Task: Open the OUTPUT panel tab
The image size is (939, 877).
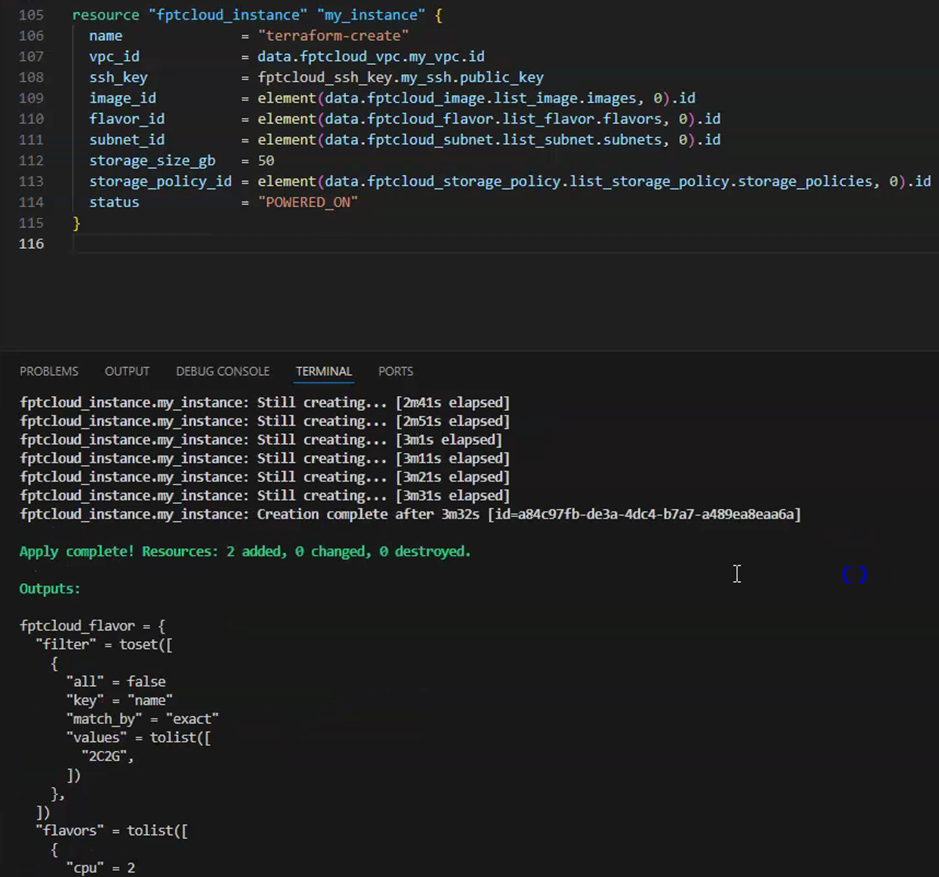Action: 127,371
